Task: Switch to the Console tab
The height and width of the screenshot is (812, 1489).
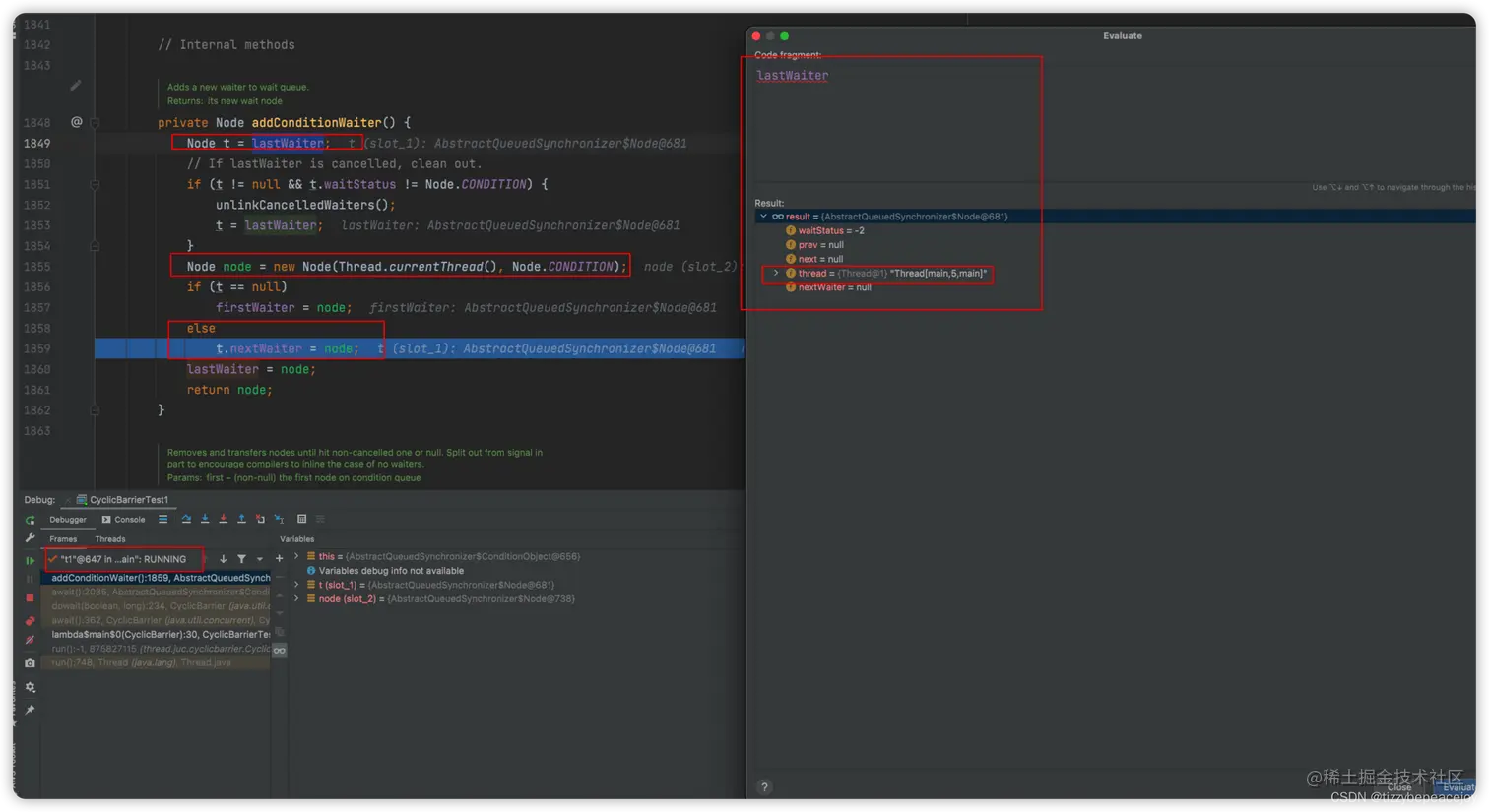Action: (x=123, y=520)
